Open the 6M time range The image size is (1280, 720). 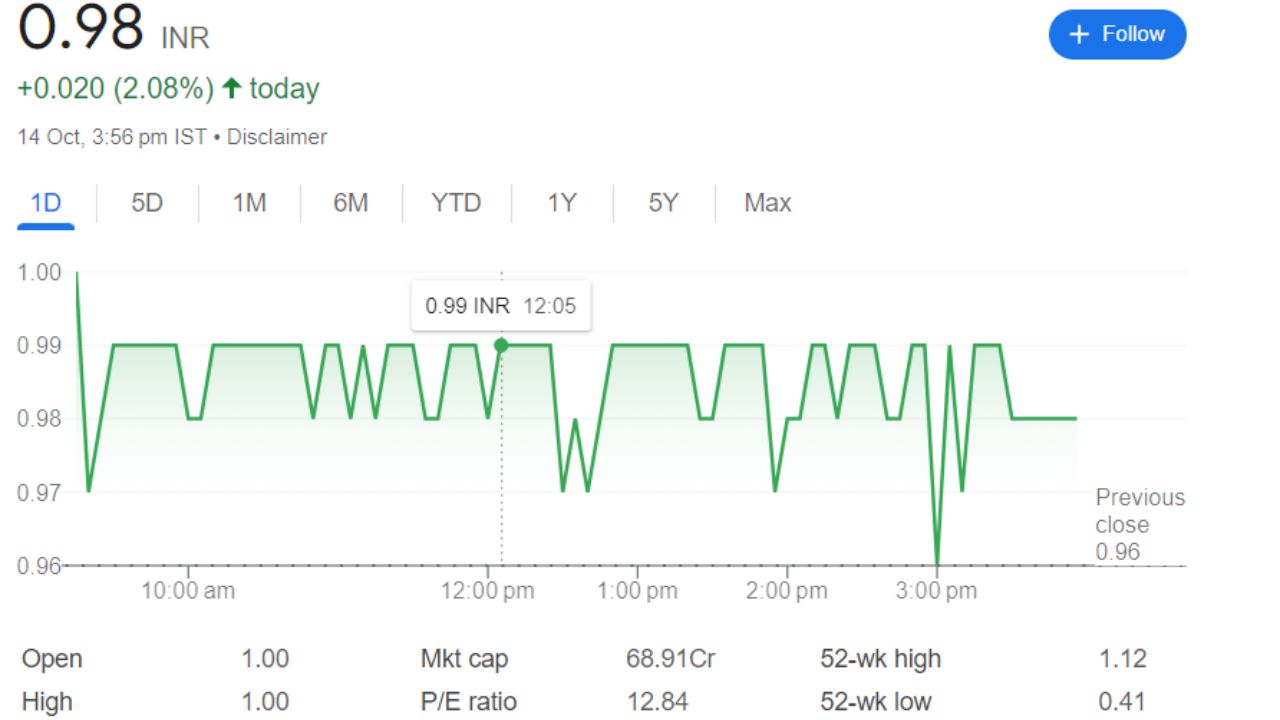(x=351, y=203)
